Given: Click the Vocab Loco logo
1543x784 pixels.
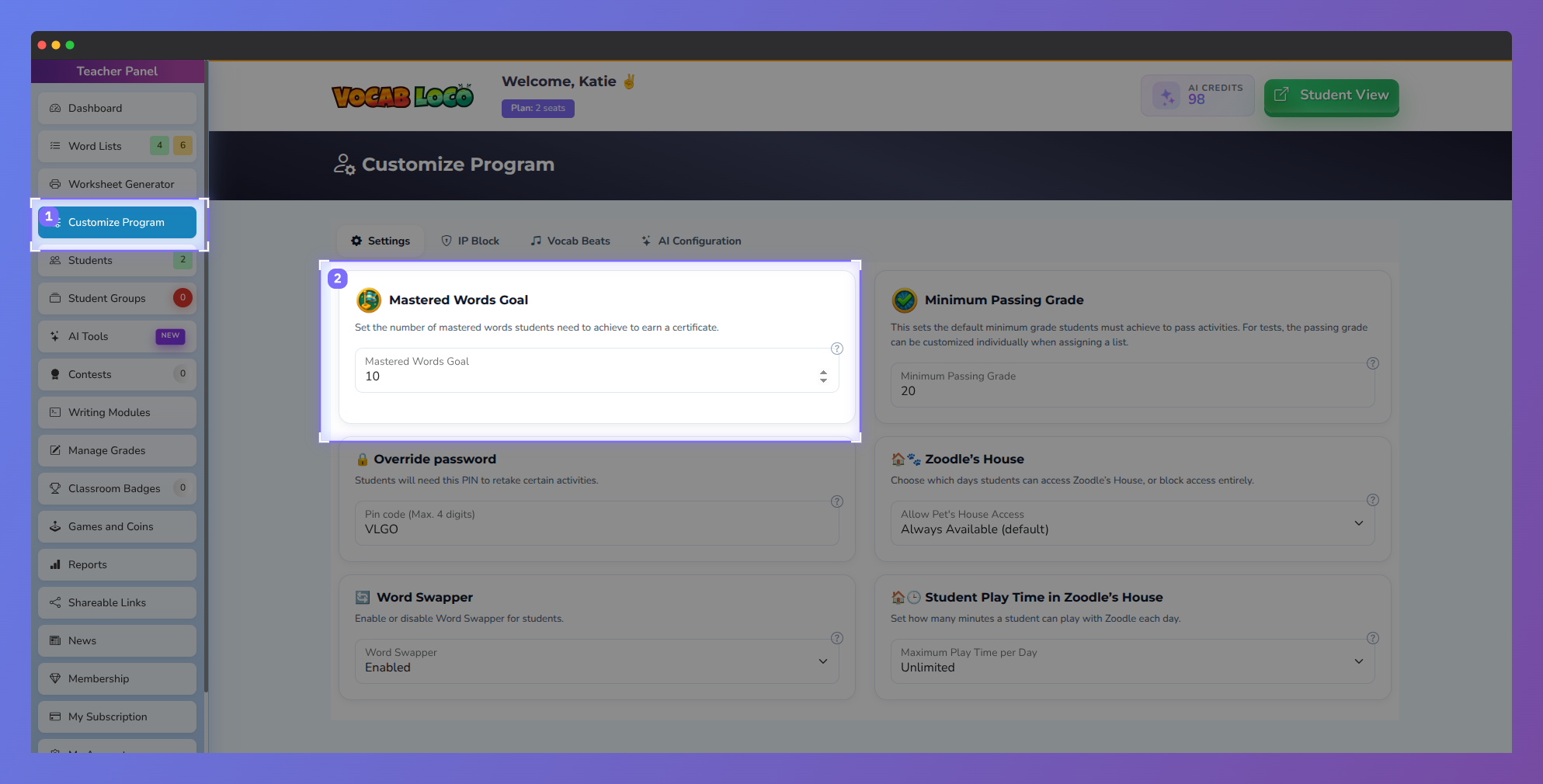Looking at the screenshot, I should (x=402, y=95).
